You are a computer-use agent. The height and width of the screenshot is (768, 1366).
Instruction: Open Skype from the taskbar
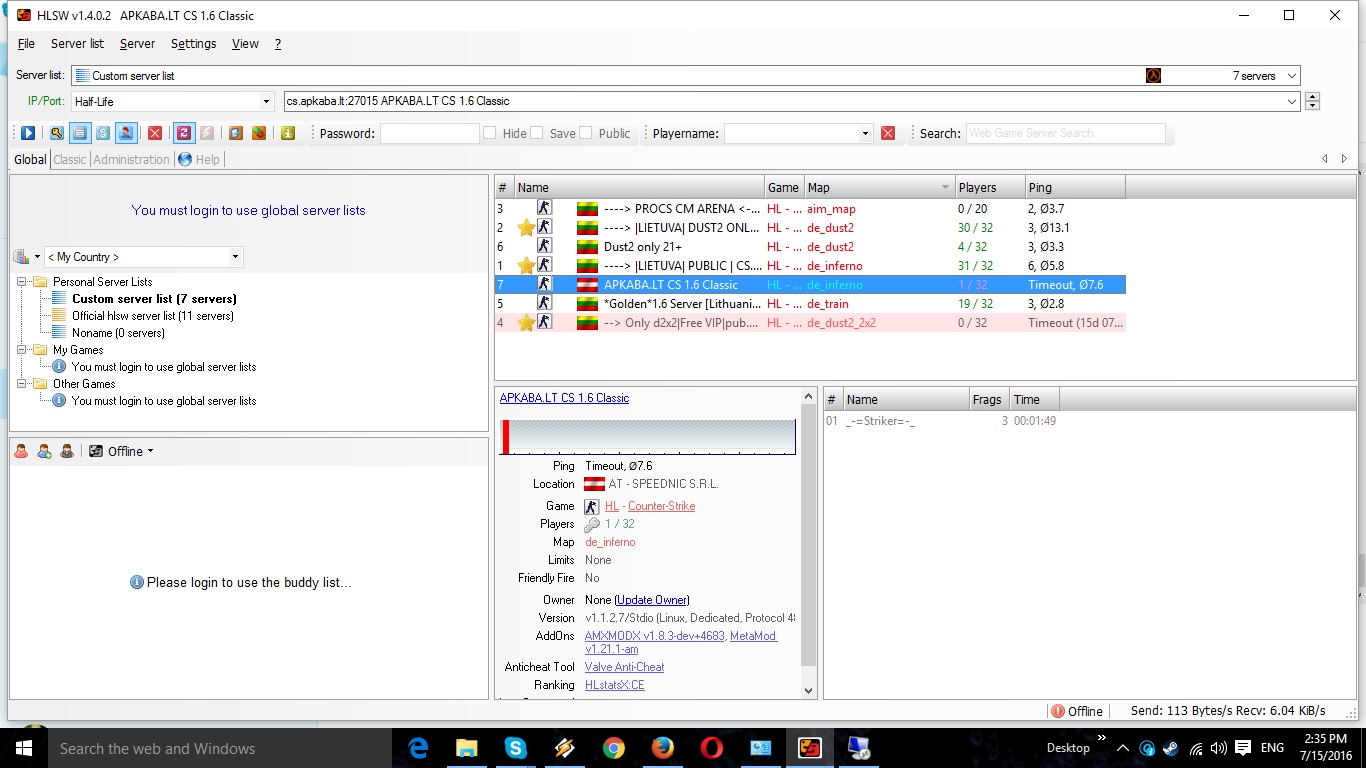tap(515, 748)
